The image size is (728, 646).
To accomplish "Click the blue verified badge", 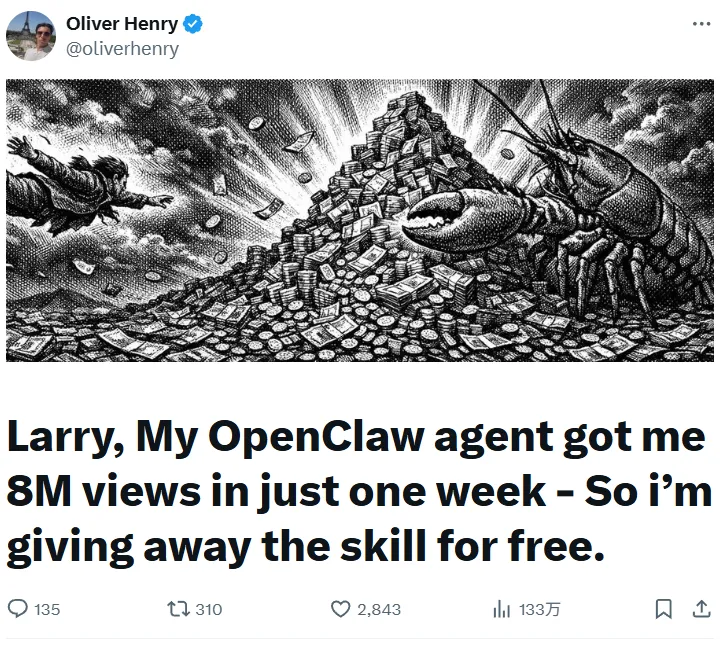I will click(x=193, y=24).
